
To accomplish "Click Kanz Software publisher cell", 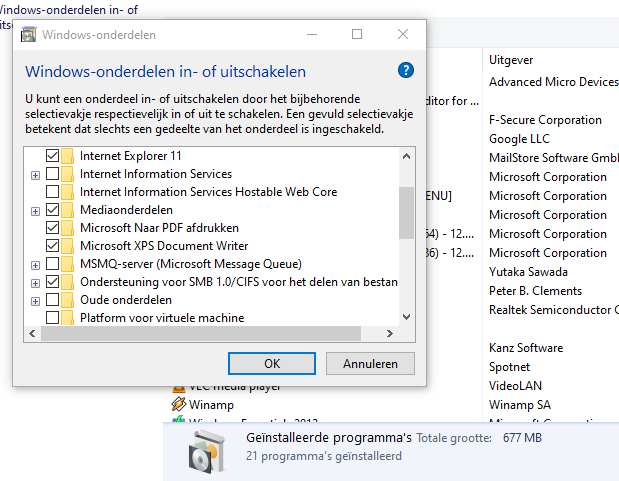I will [526, 348].
